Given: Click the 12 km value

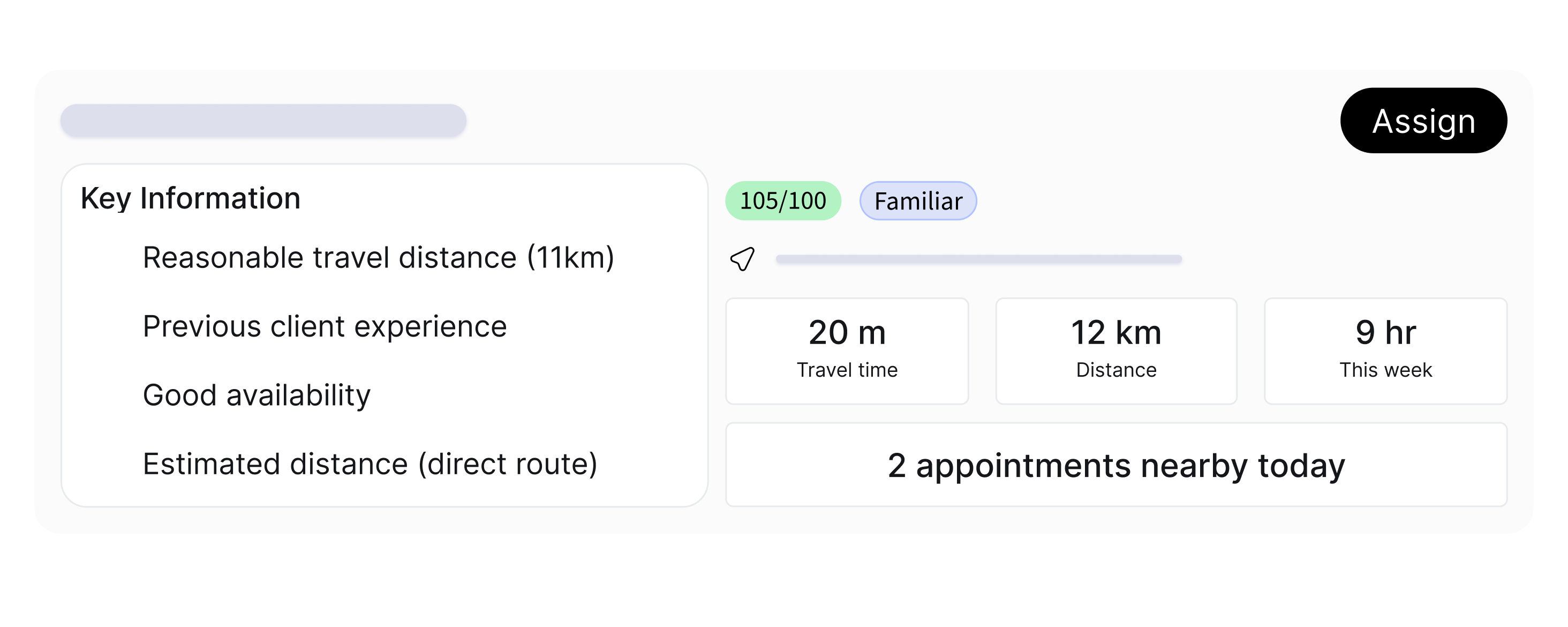Looking at the screenshot, I should click(x=1115, y=333).
